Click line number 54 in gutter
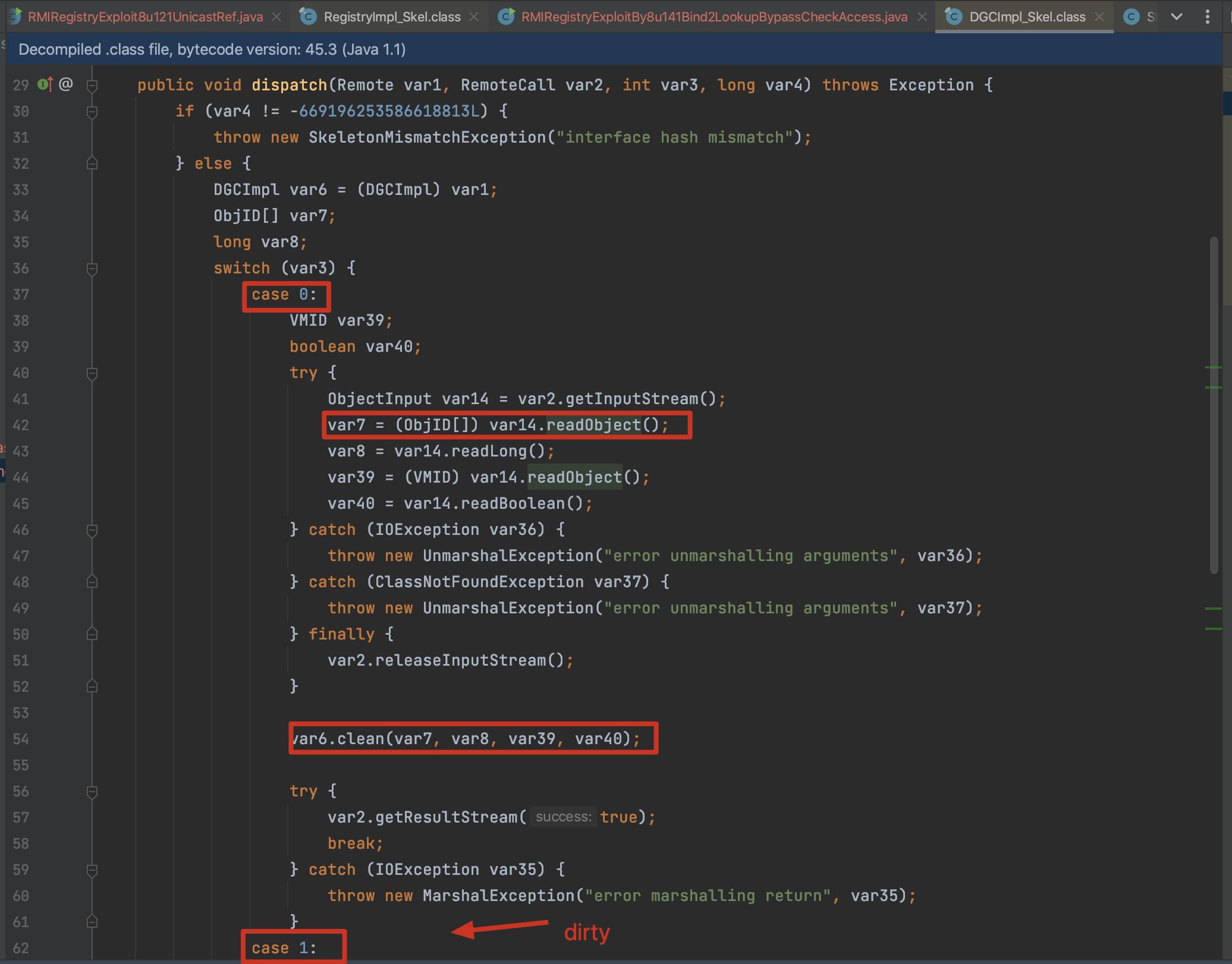This screenshot has width=1232, height=964. pos(21,739)
